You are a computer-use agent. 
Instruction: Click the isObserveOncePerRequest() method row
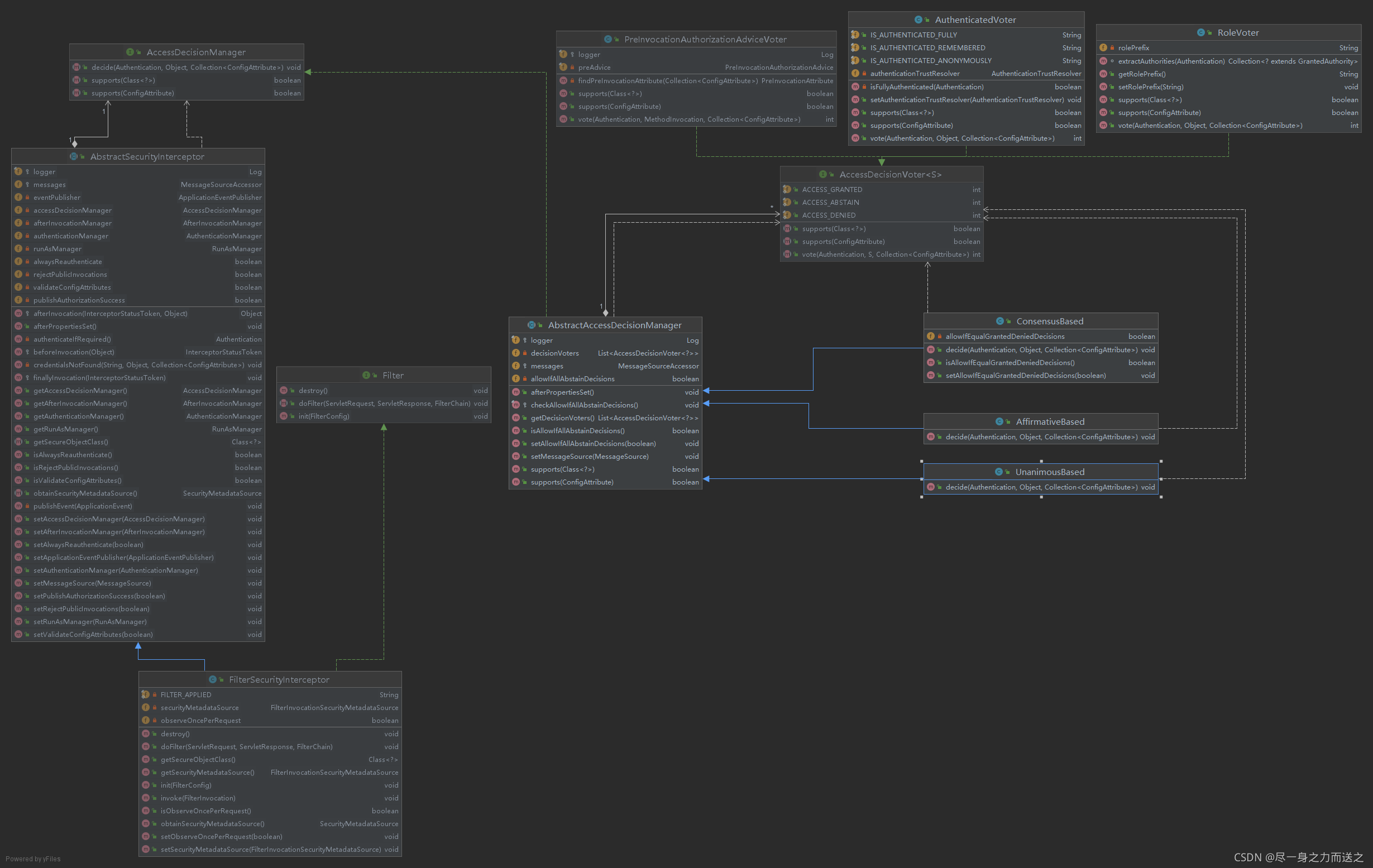coord(270,811)
